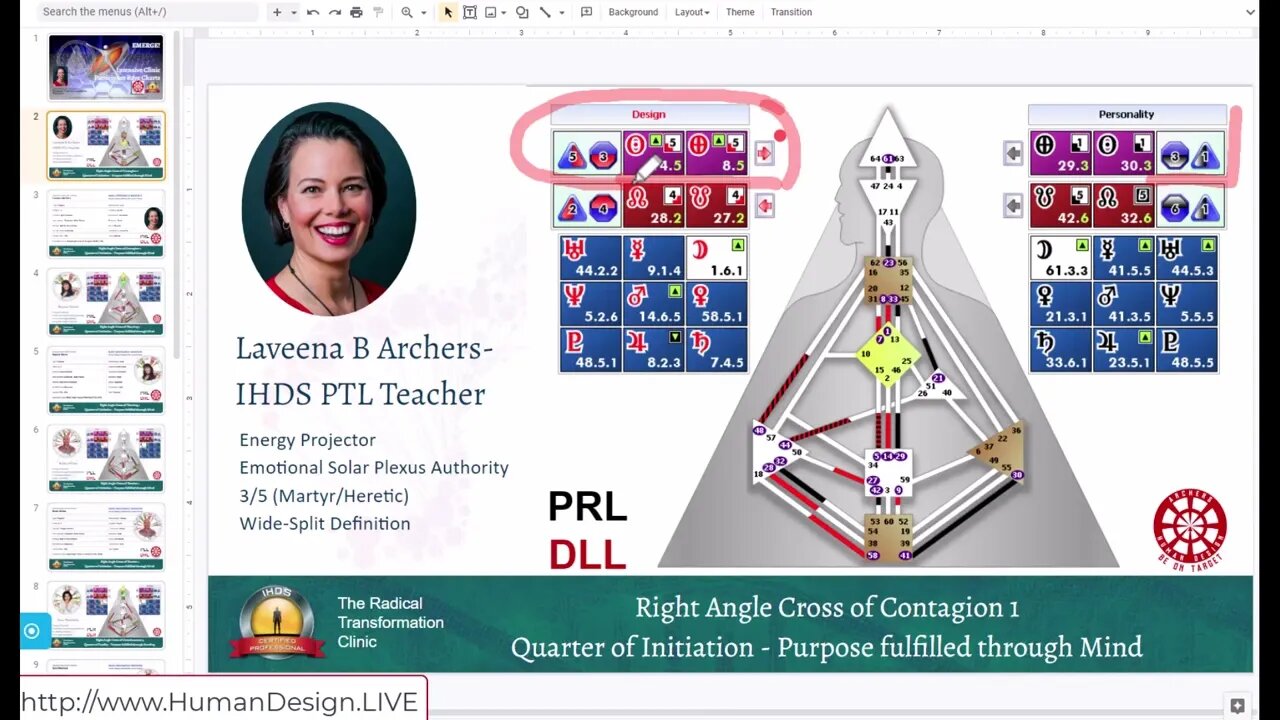This screenshot has width=1280, height=720.
Task: Open the new slide layout dropdown arrow
Action: [x=293, y=12]
